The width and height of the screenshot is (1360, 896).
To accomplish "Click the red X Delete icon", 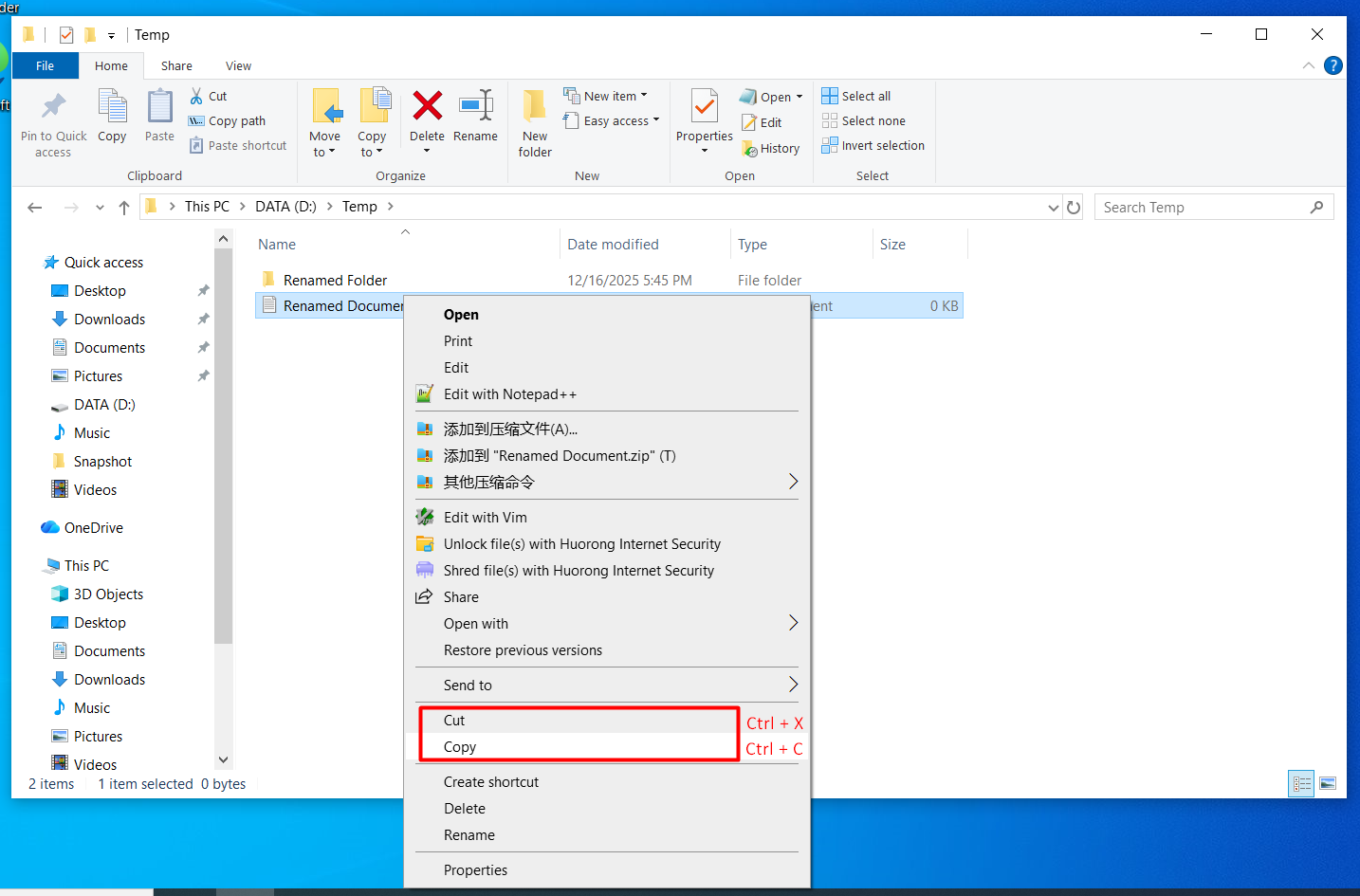I will [x=427, y=105].
